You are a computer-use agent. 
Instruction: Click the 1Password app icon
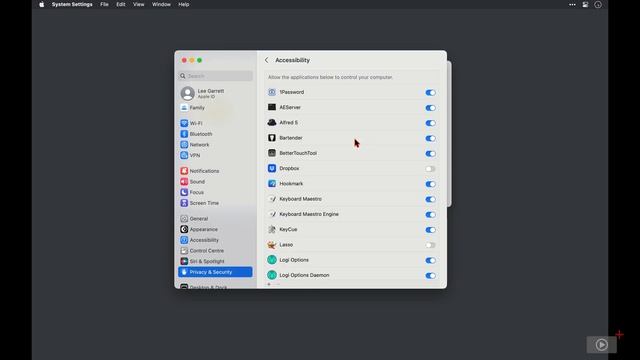[x=272, y=92]
